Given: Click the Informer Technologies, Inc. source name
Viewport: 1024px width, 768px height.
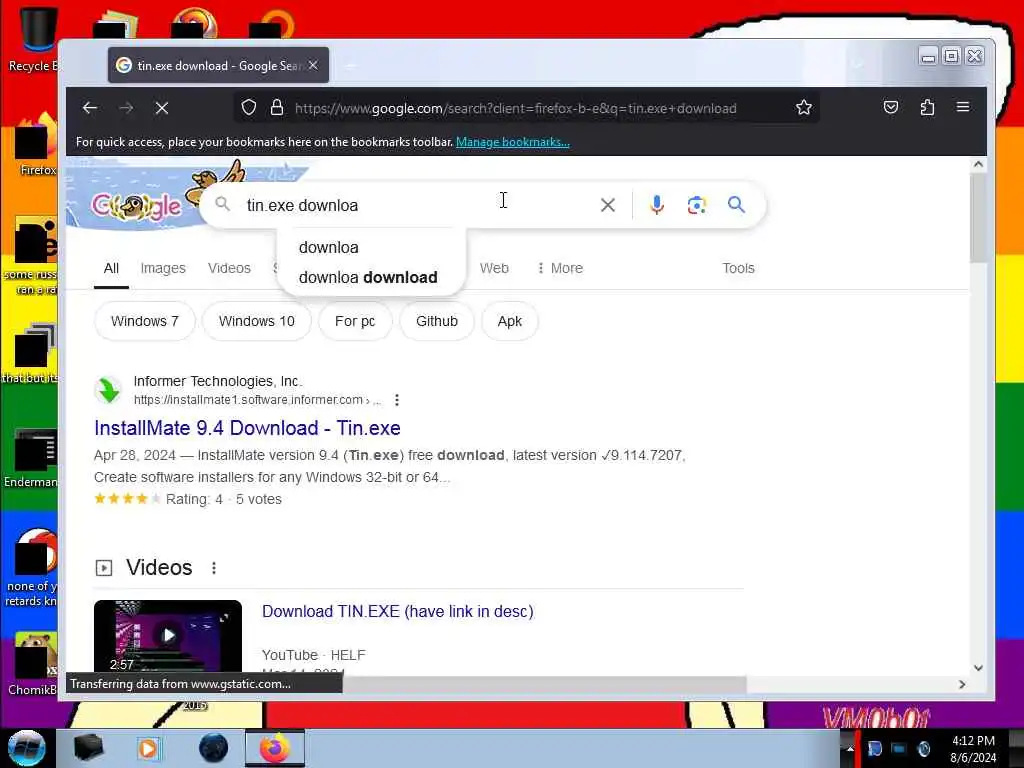Looking at the screenshot, I should click(x=217, y=381).
